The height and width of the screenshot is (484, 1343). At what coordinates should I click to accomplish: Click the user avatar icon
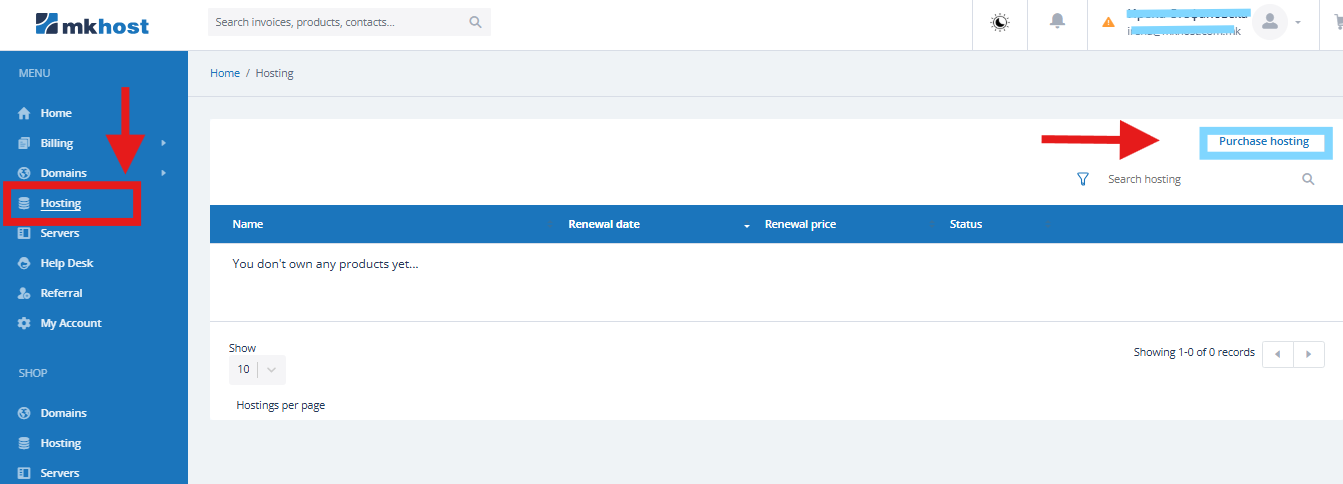click(x=1270, y=22)
